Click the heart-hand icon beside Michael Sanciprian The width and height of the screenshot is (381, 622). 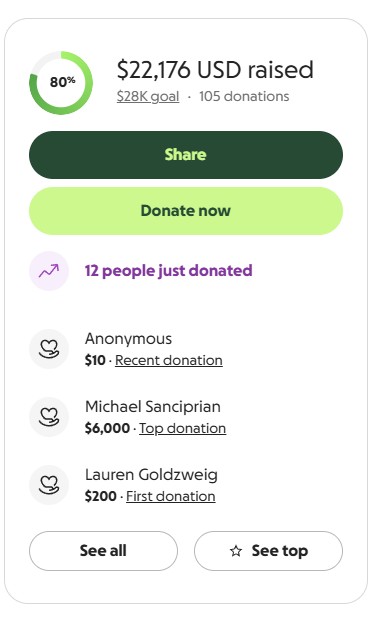[x=49, y=417]
